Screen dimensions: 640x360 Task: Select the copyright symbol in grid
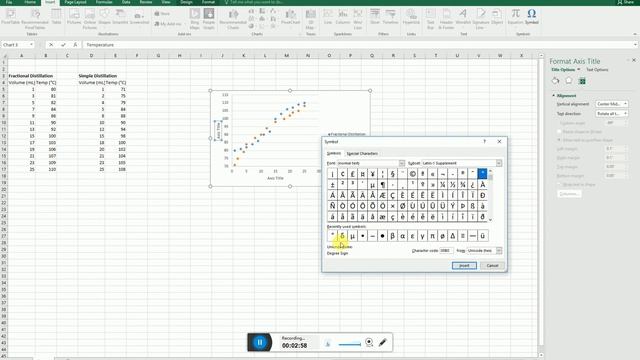click(x=412, y=173)
